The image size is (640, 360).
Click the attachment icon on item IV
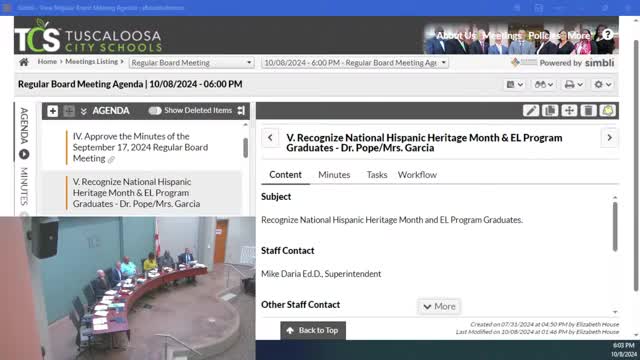111,160
